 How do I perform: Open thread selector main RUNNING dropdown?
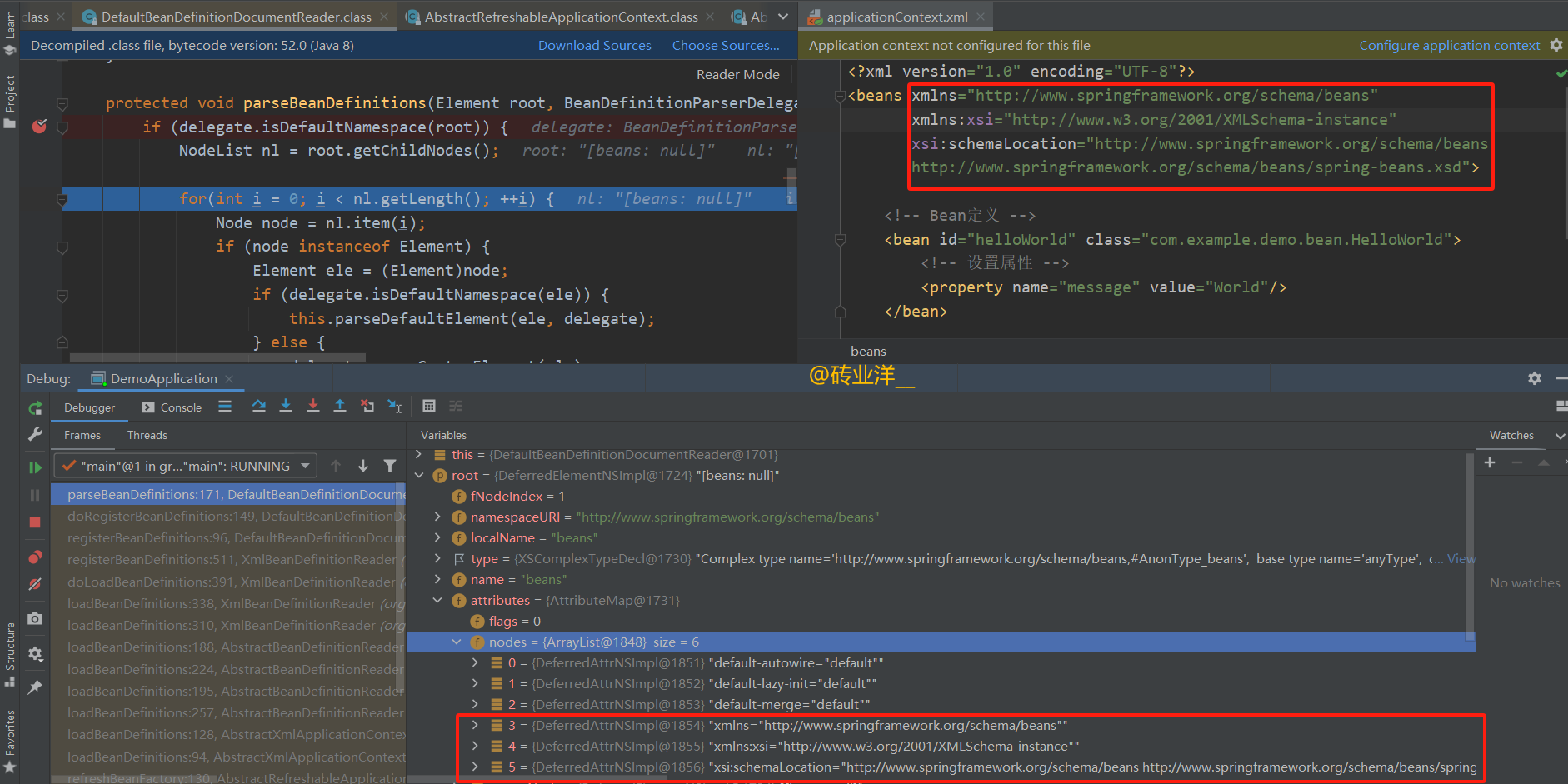(x=186, y=466)
